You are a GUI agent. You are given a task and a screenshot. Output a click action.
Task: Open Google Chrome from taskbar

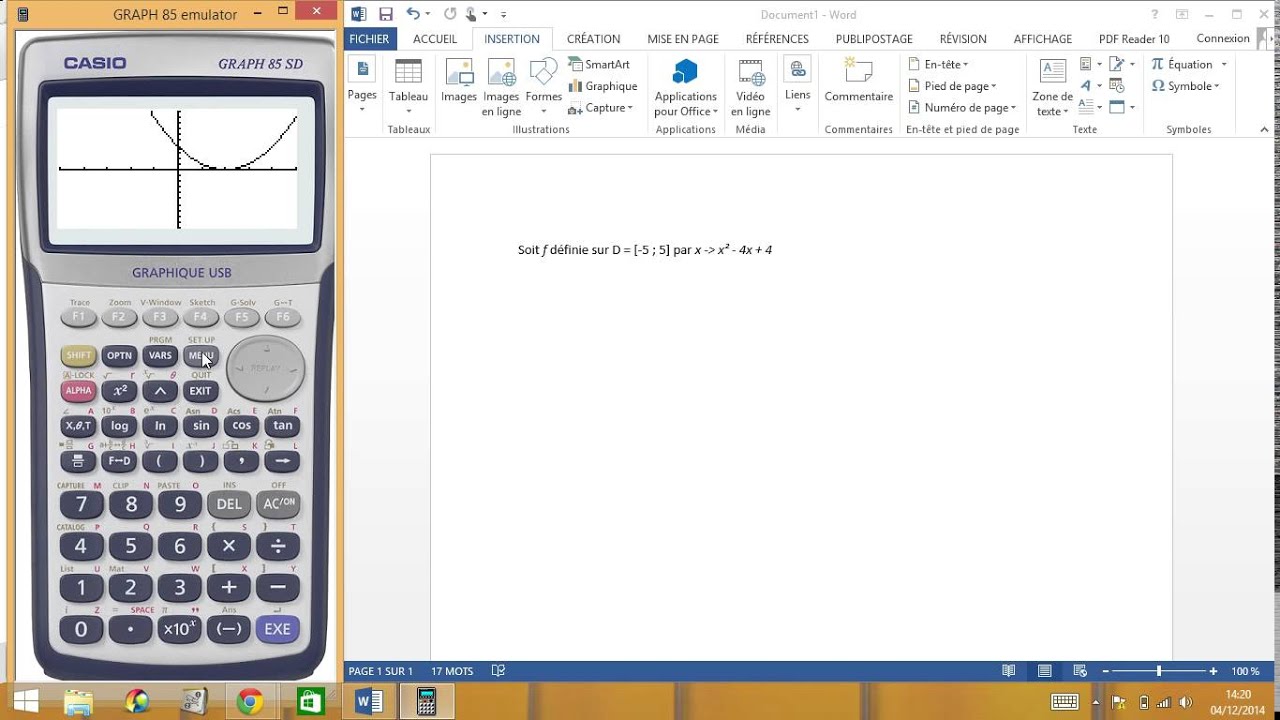(250, 701)
